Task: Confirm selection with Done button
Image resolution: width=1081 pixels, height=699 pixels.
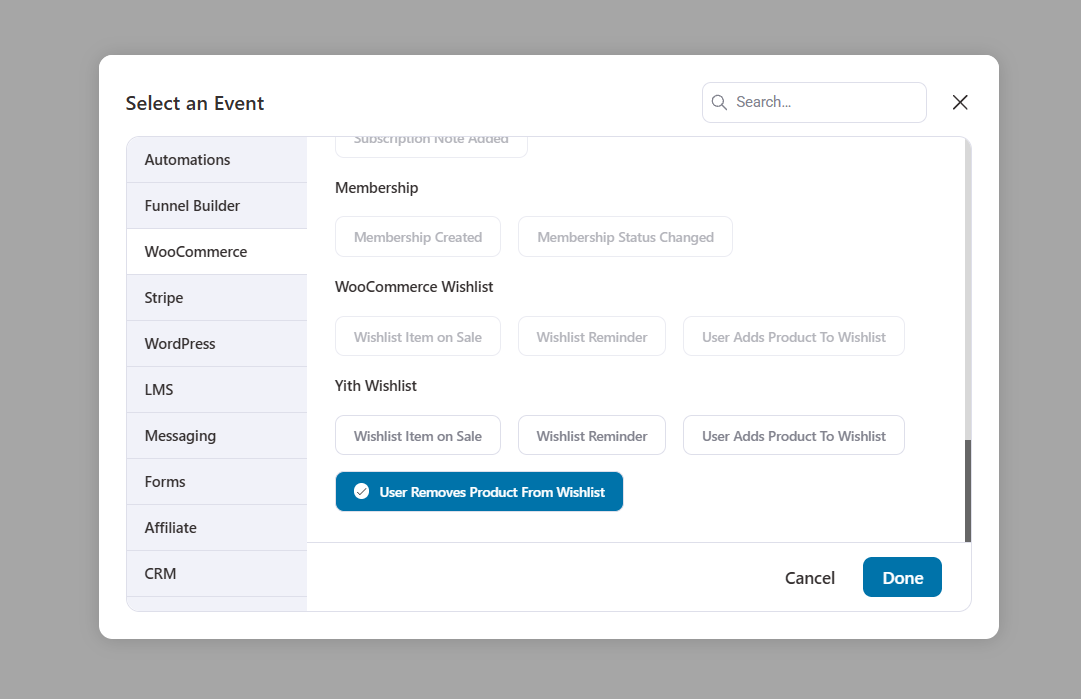Action: click(x=902, y=577)
